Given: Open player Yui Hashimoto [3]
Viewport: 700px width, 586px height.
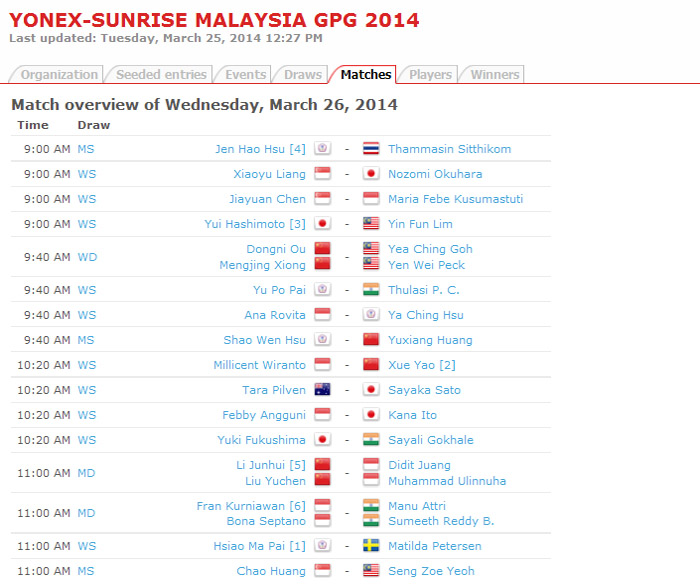Looking at the screenshot, I should (x=255, y=224).
